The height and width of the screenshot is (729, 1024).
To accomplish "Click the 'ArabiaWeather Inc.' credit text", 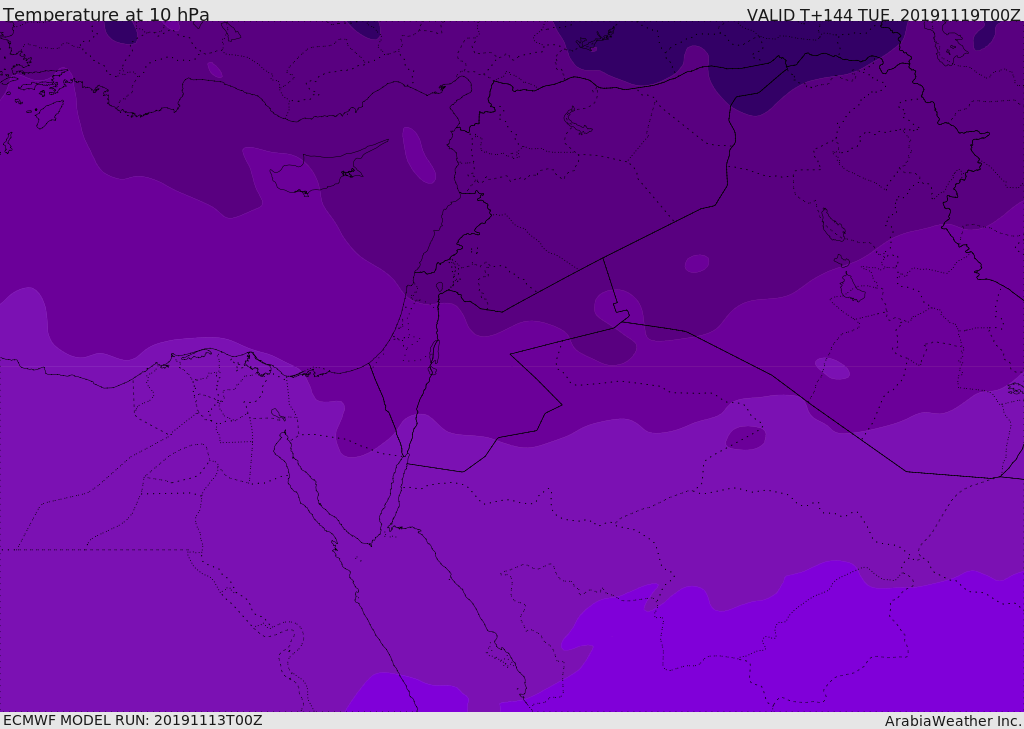I will [953, 721].
